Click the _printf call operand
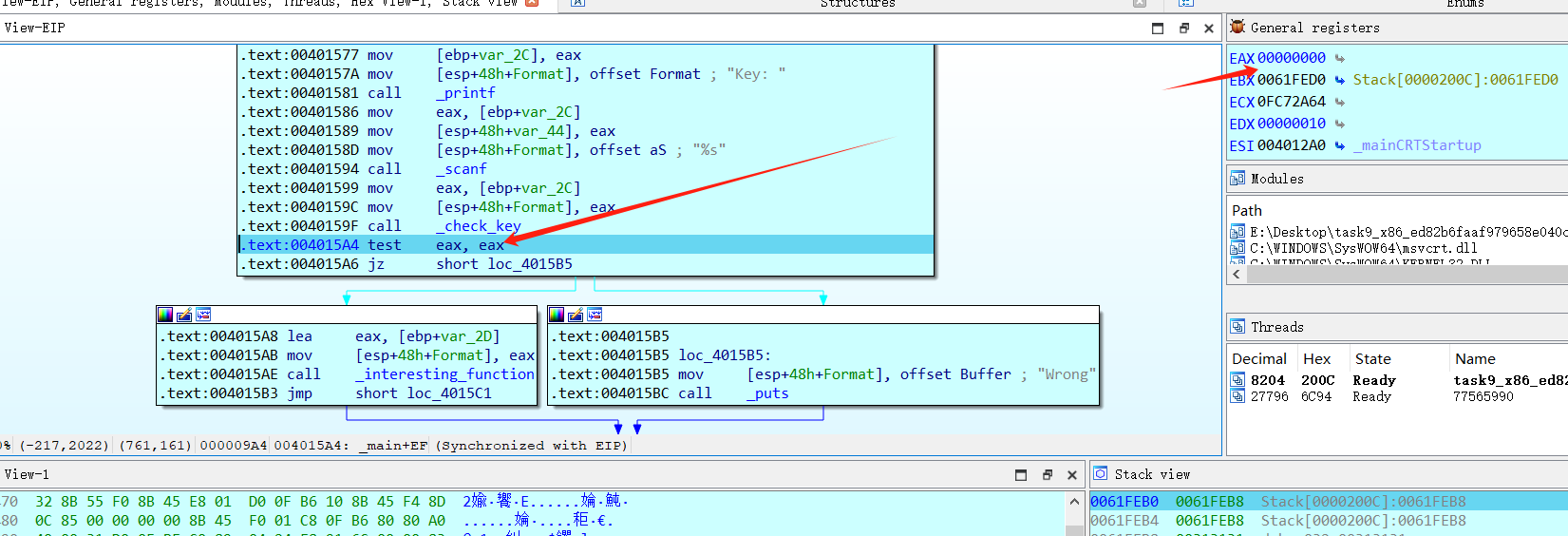Viewport: 1568px width, 536px height. 465,93
